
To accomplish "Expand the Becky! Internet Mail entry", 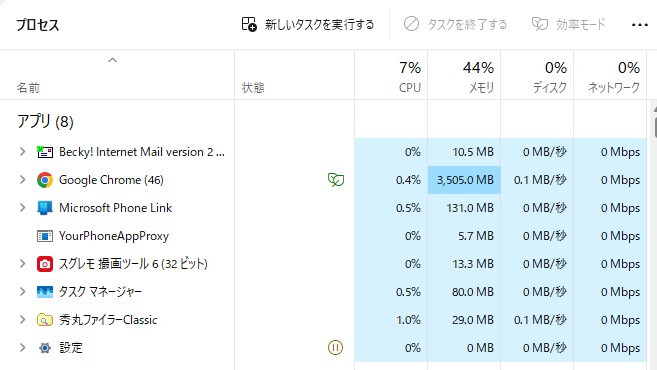I will [x=22, y=152].
